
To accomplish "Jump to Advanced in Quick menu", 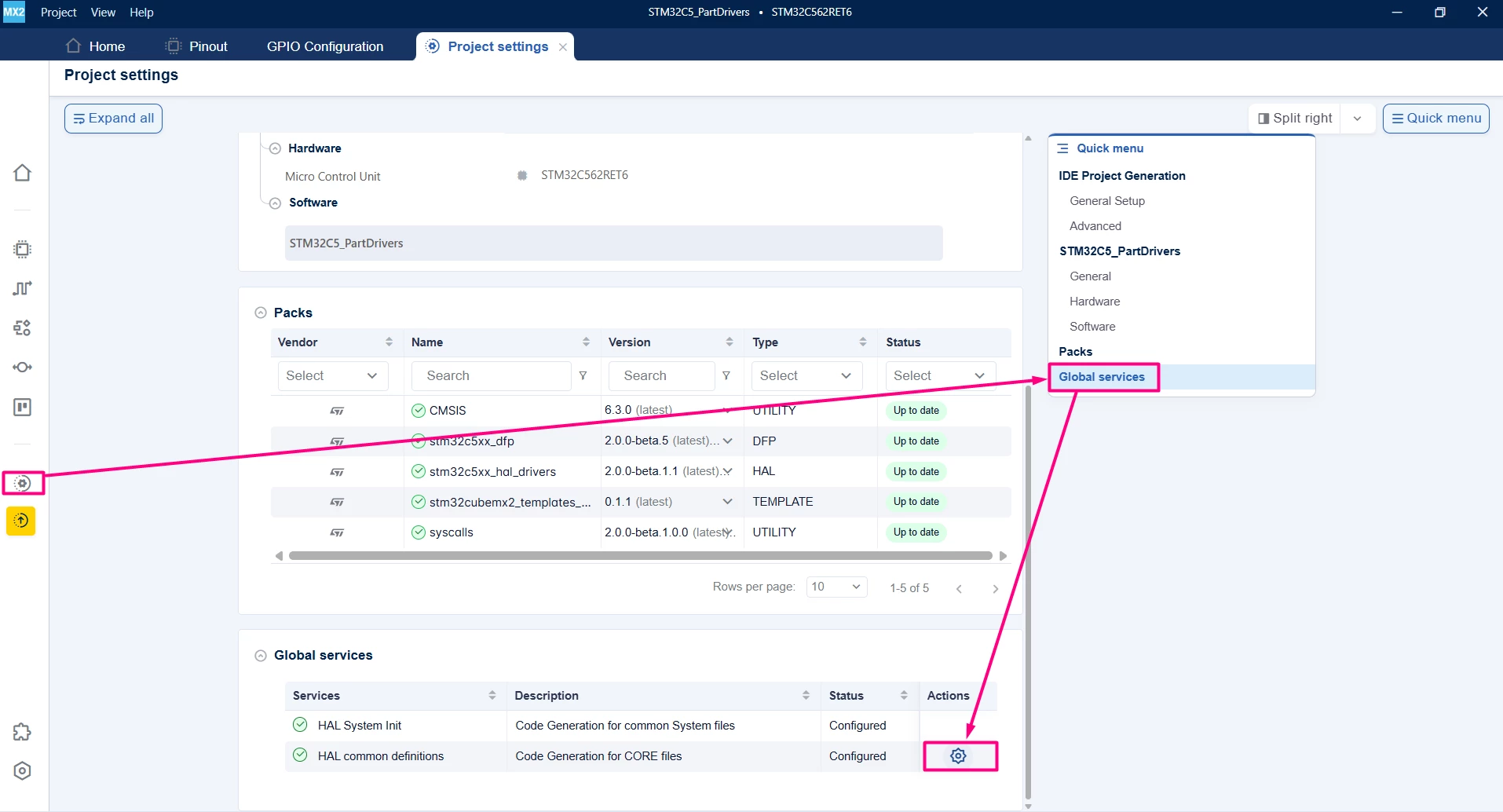I will 1095,226.
